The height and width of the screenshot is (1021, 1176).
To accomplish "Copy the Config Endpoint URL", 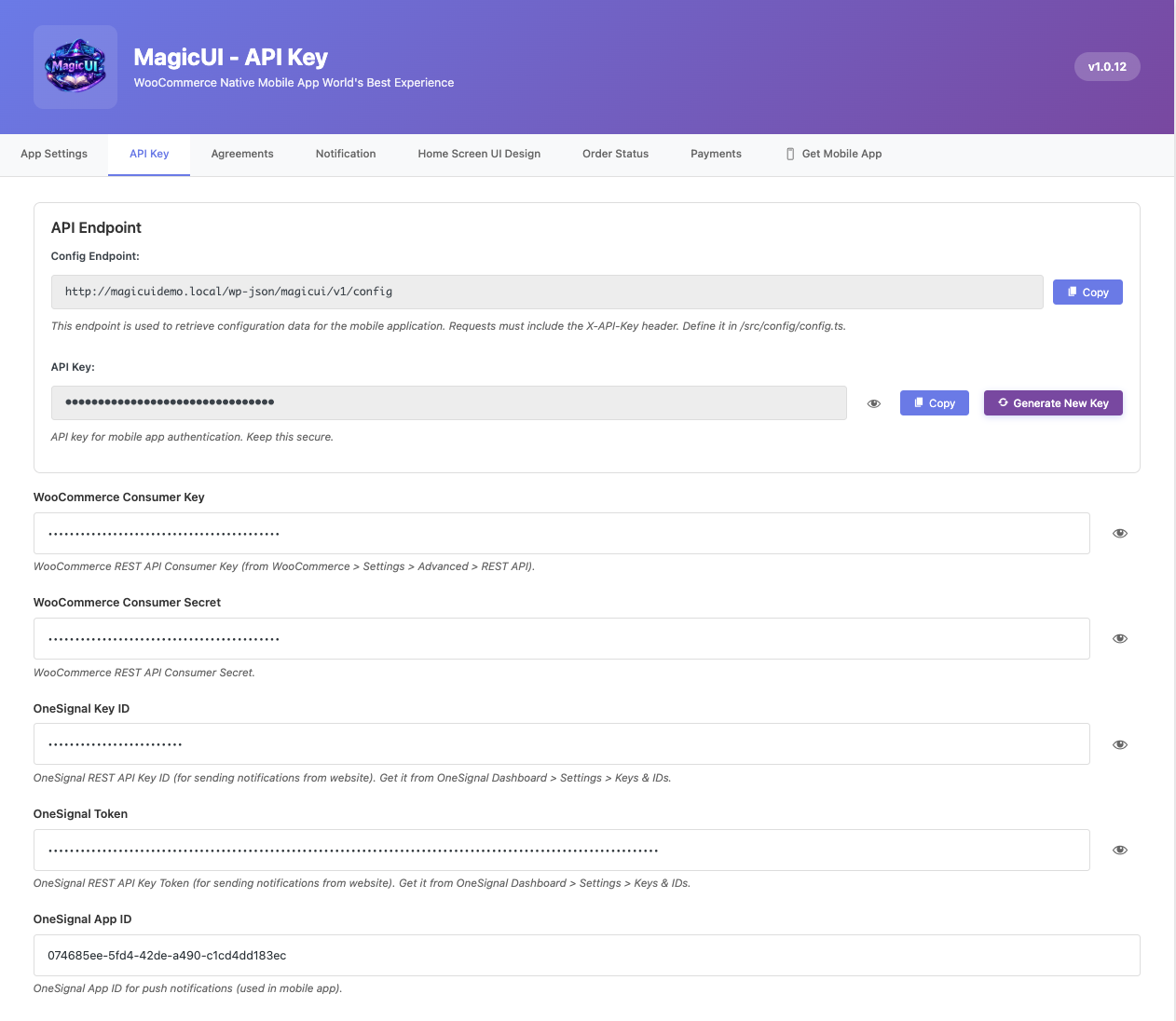I will coord(1087,293).
